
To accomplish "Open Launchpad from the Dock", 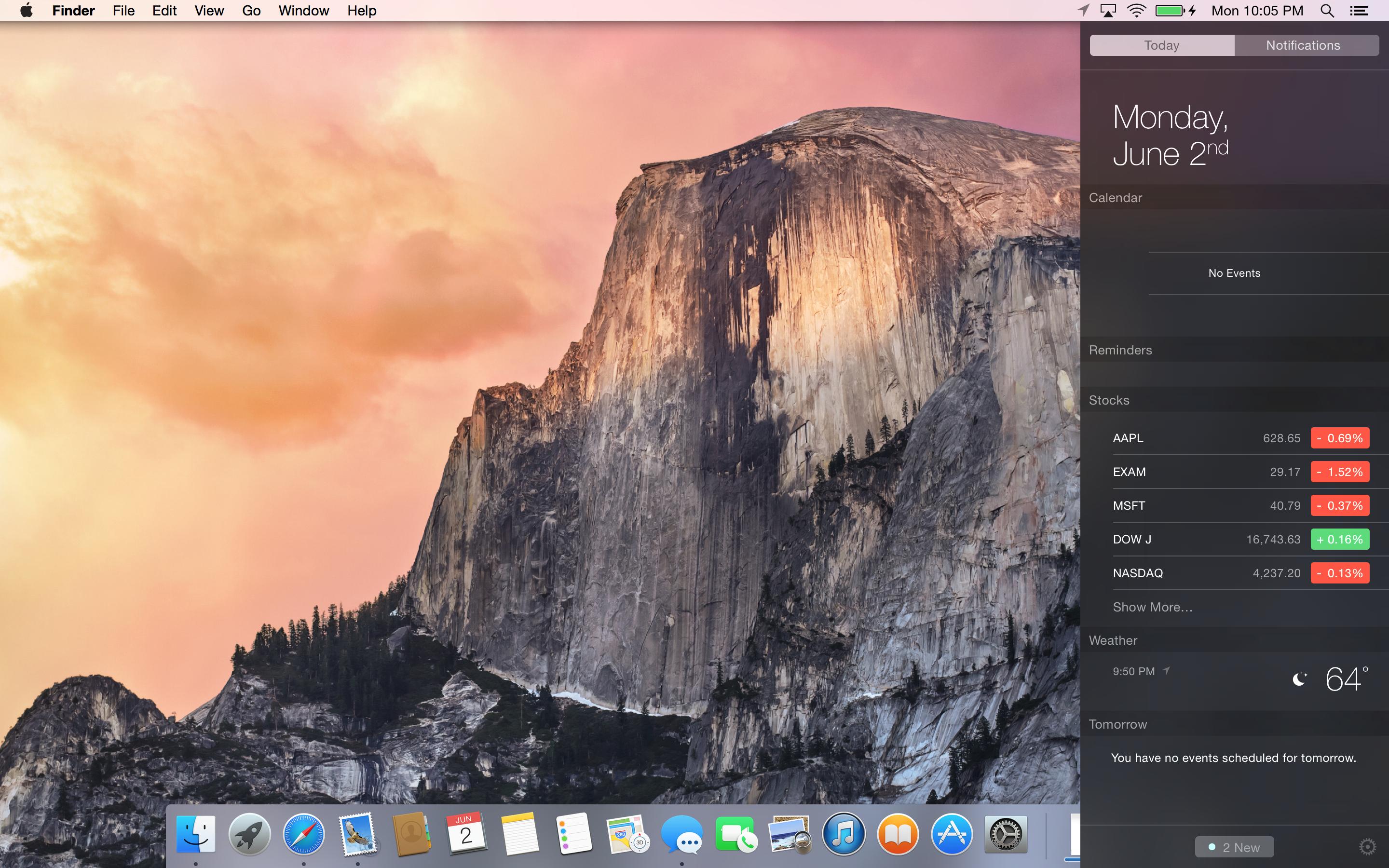I will click(249, 835).
